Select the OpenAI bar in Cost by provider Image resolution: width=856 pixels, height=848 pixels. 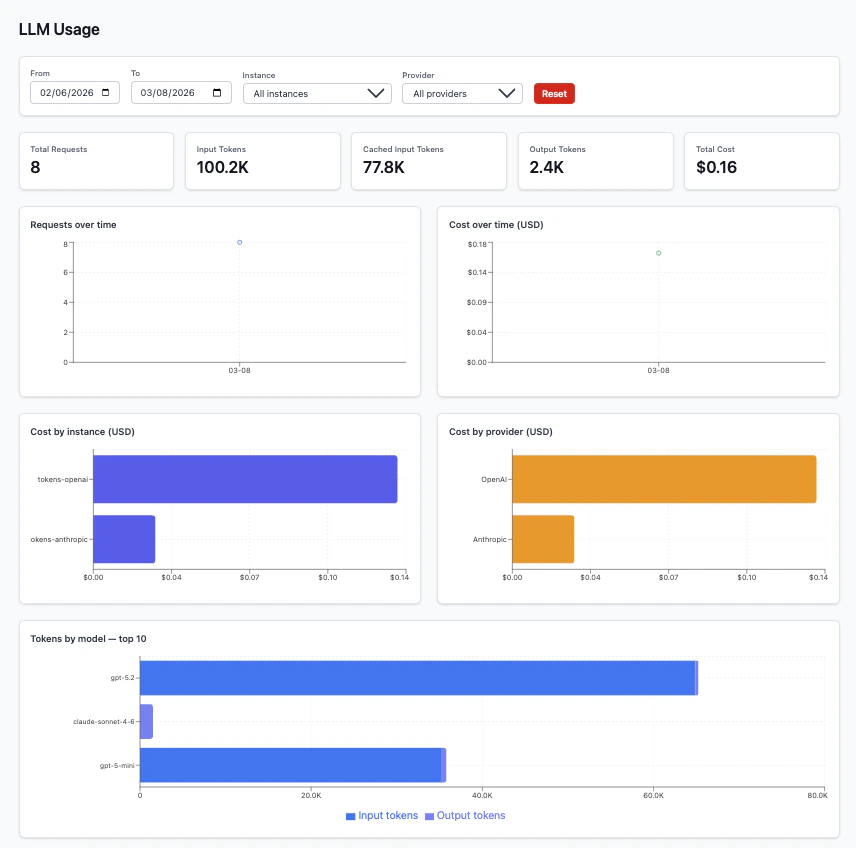[664, 479]
